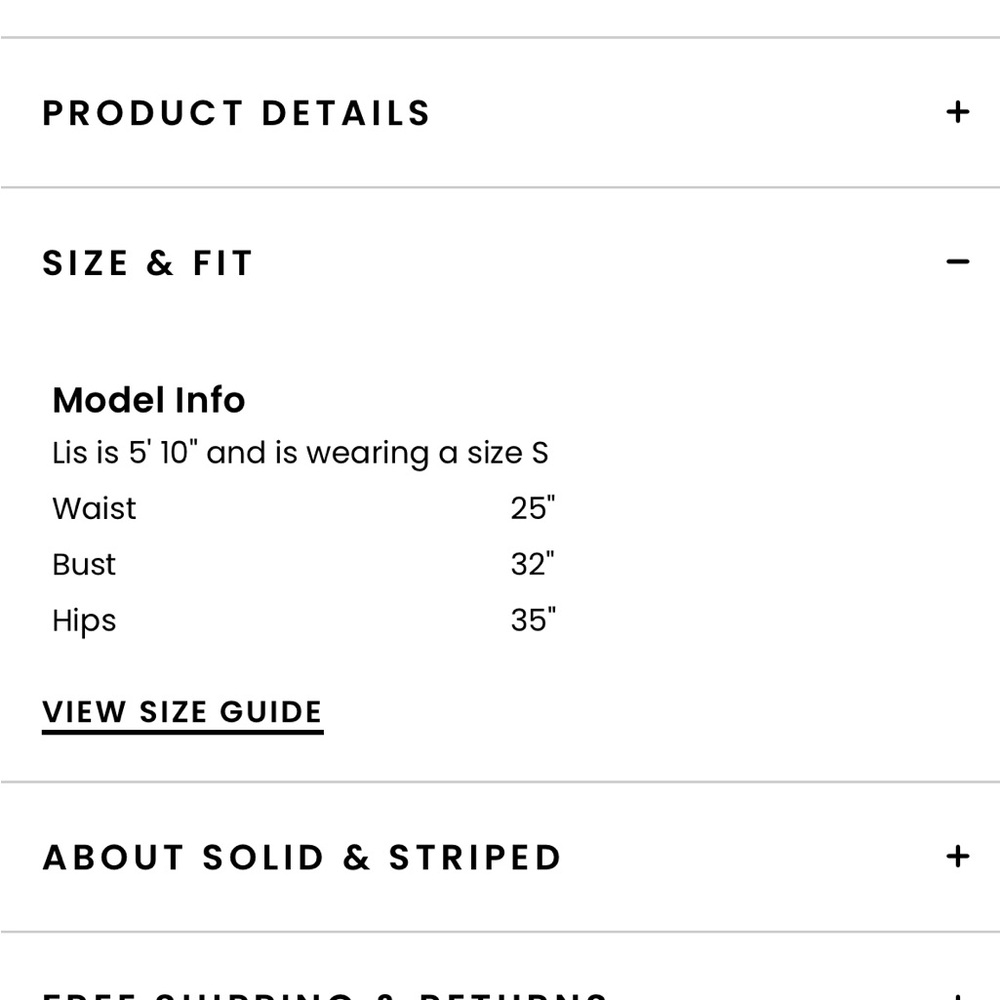Collapse Size & Fit using minus icon
This screenshot has height=1000, width=1000.
pos(957,262)
